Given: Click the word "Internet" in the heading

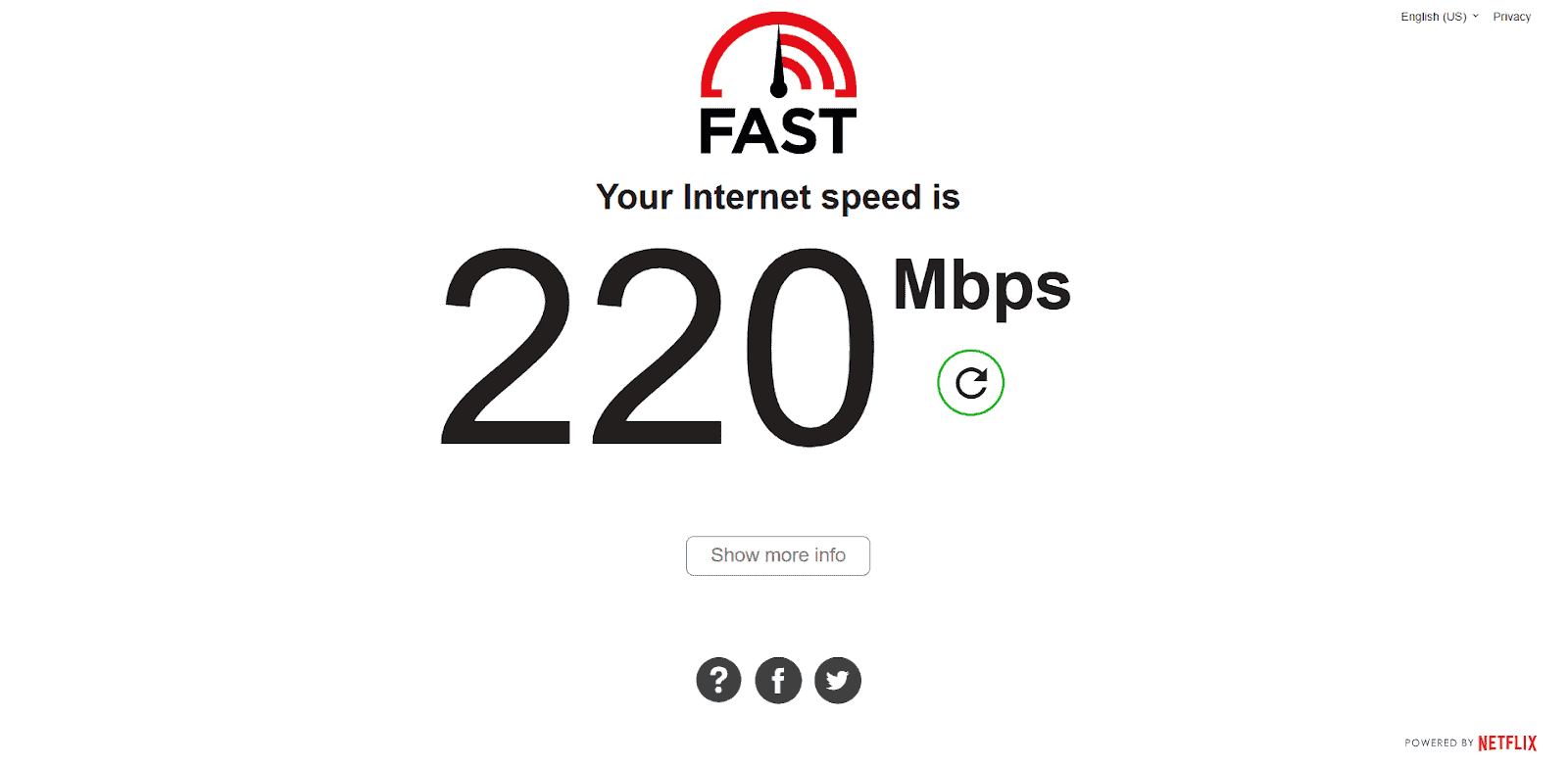Looking at the screenshot, I should click(747, 196).
